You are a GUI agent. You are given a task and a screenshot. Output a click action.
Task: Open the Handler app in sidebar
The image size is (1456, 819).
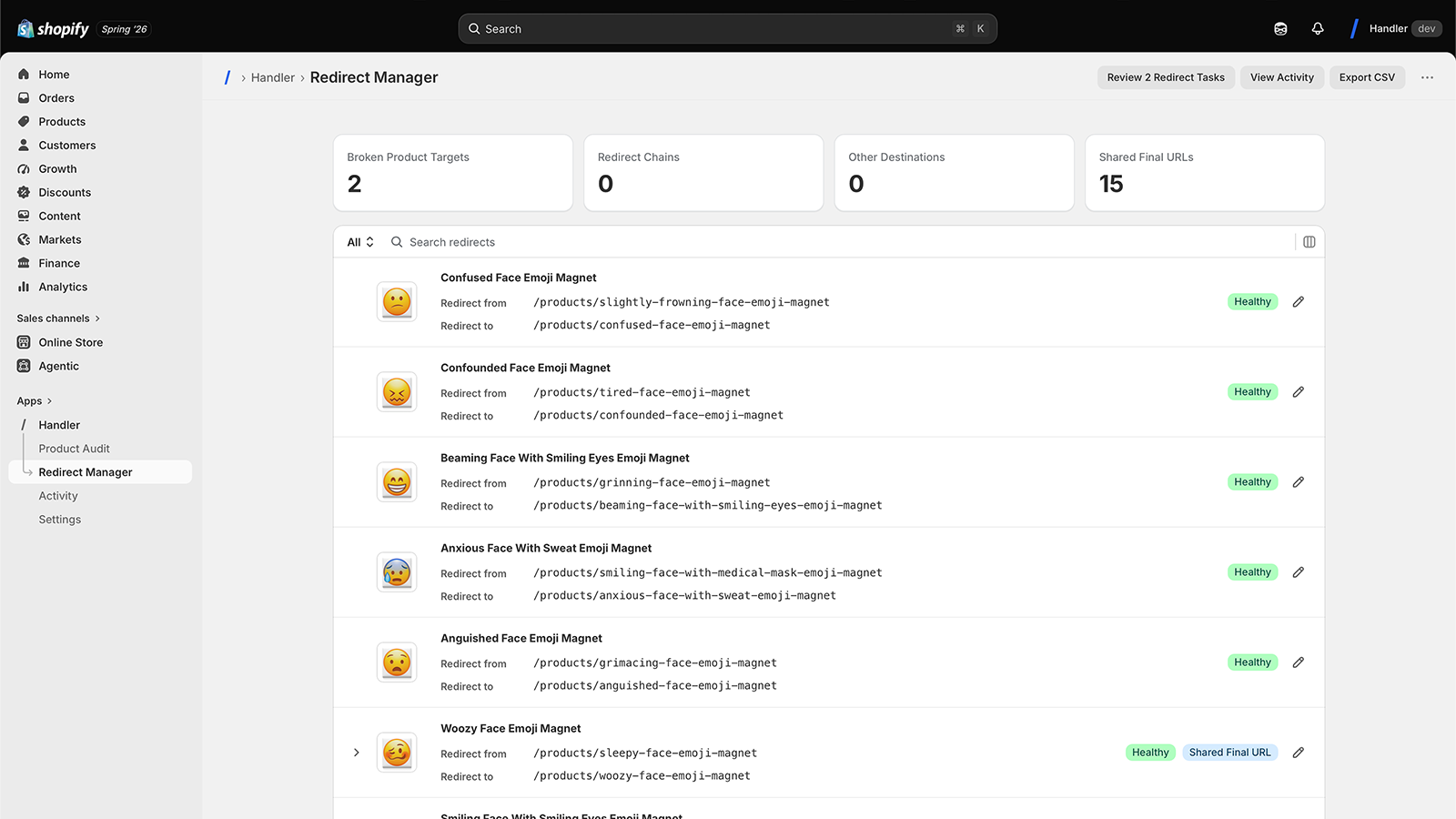[x=59, y=425]
